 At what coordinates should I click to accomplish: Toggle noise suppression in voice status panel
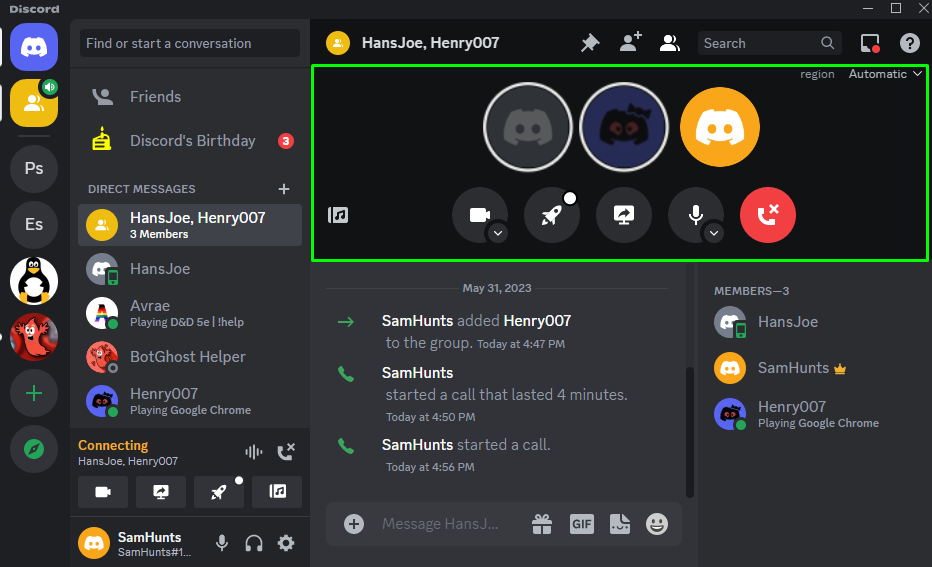pos(254,452)
